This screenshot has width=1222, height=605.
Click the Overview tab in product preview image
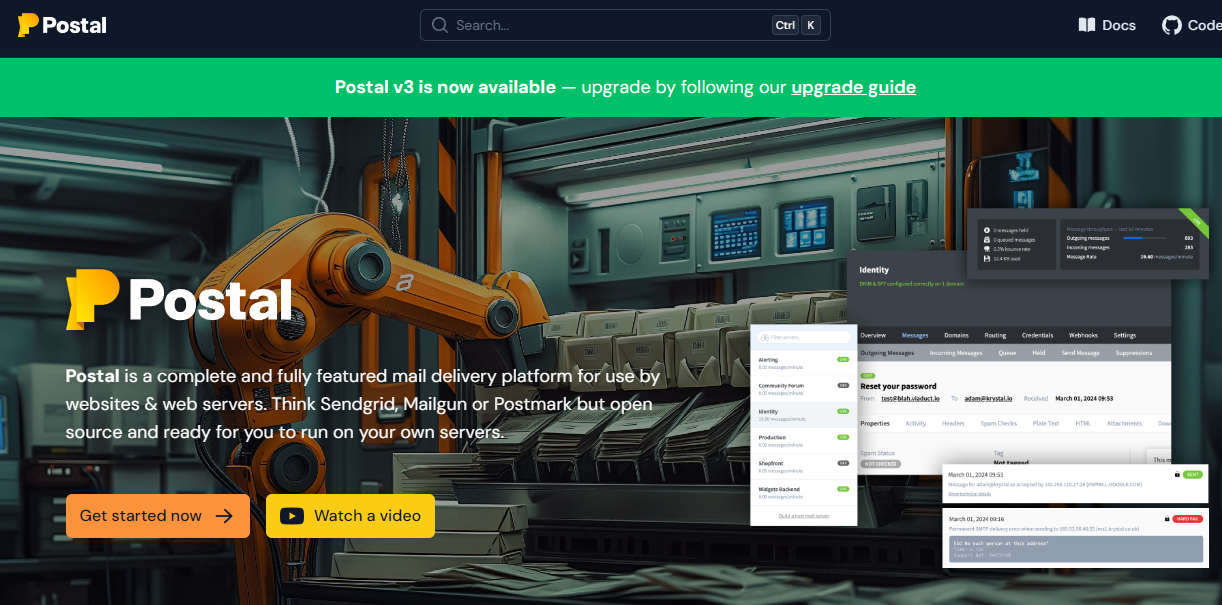(873, 335)
